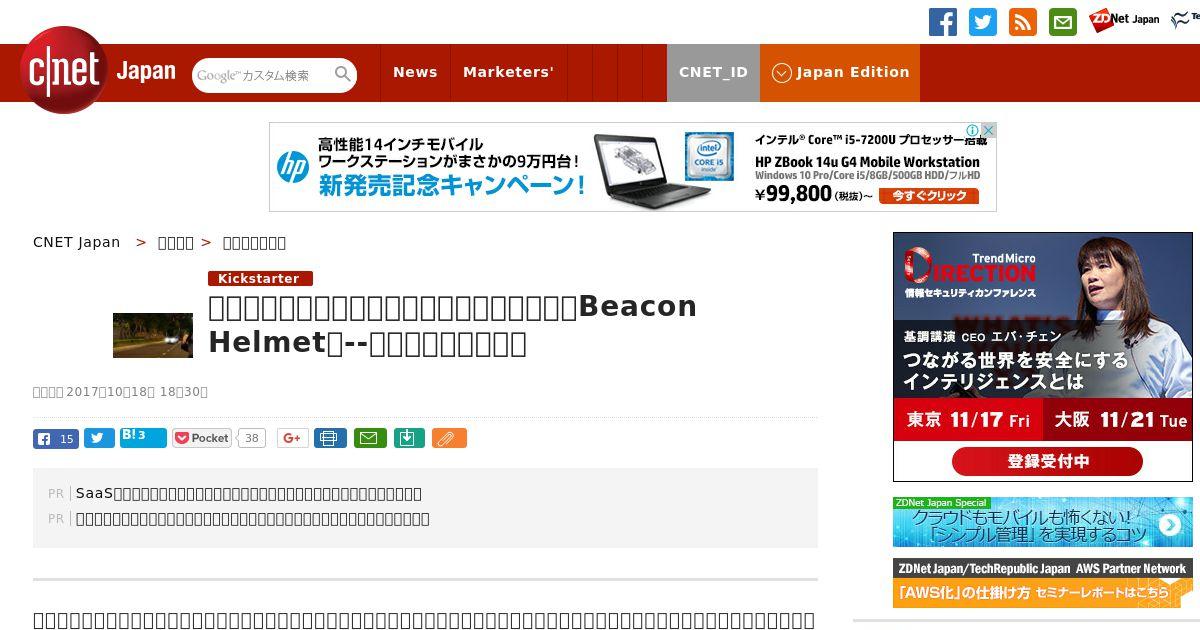Click the blue print article icon

click(x=330, y=438)
